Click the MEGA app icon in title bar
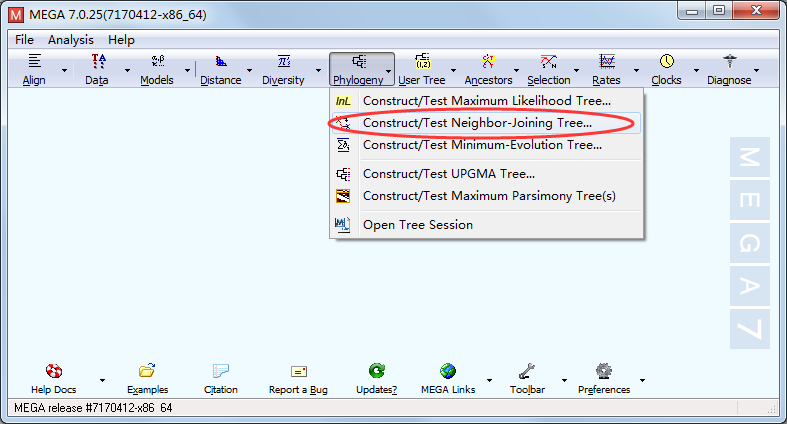 pos(16,15)
